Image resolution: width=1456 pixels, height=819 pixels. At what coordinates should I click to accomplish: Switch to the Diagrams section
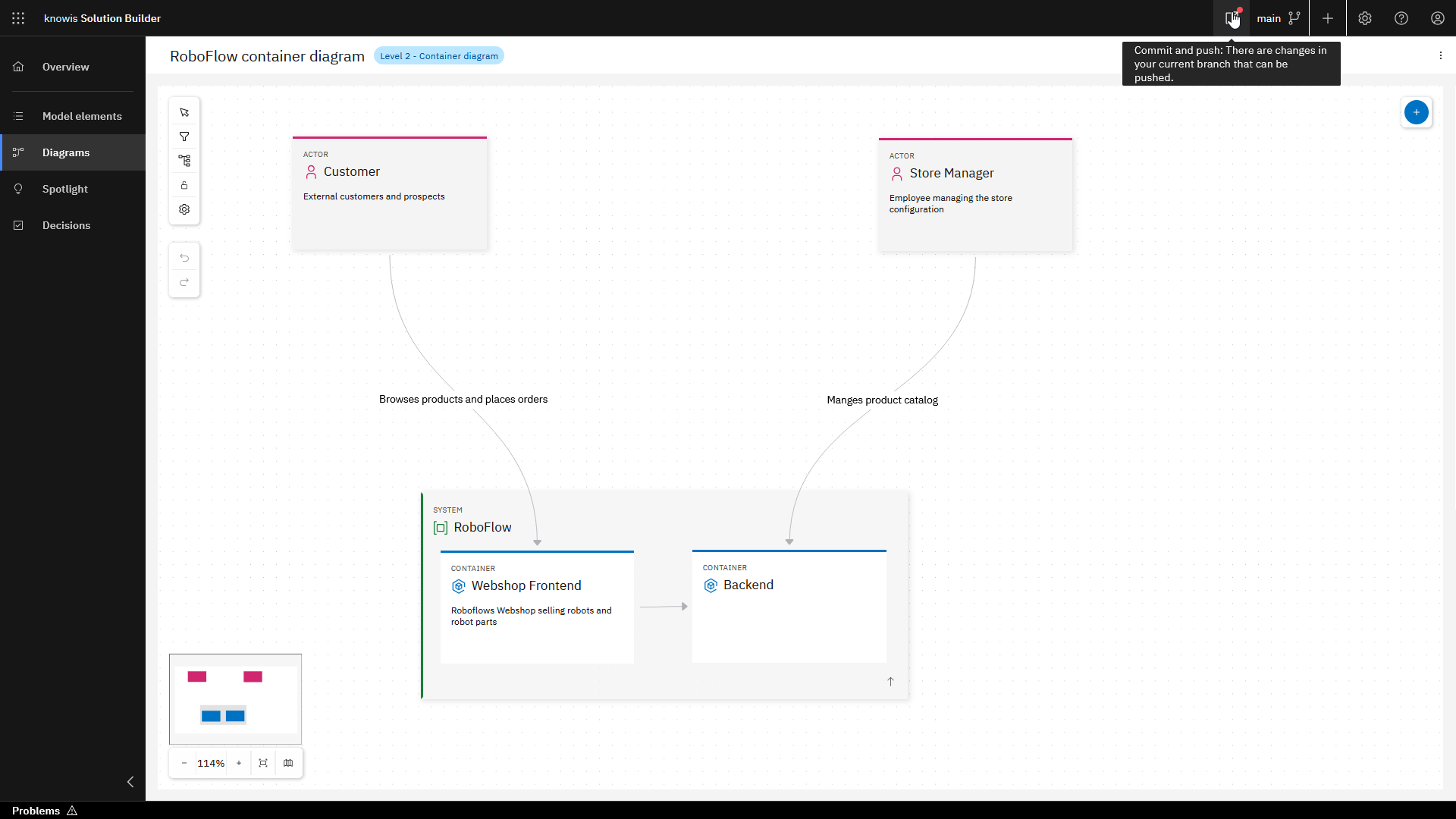point(66,152)
